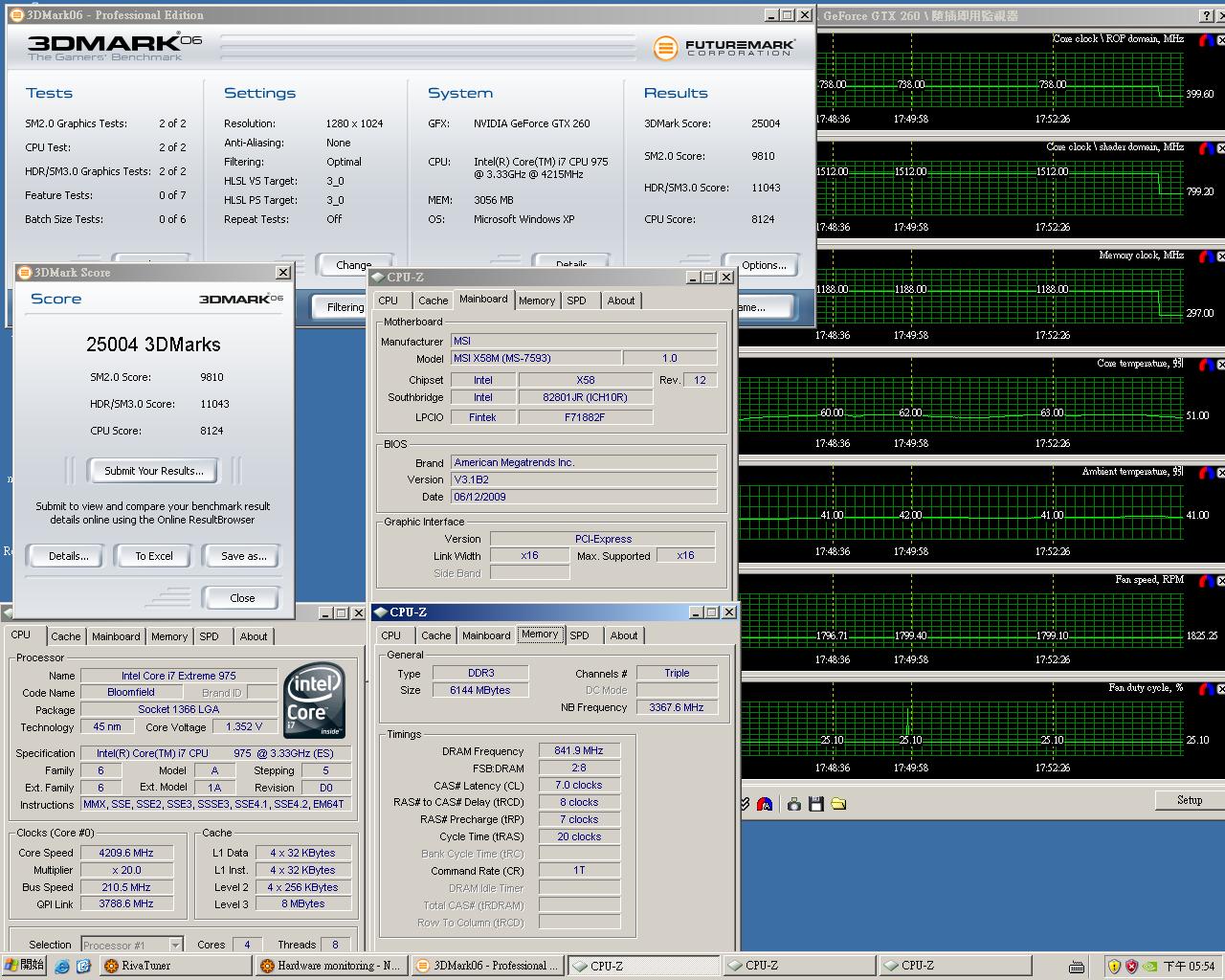Image resolution: width=1225 pixels, height=980 pixels.
Task: Open the Selection Processor #1 dropdown
Action: click(x=175, y=945)
